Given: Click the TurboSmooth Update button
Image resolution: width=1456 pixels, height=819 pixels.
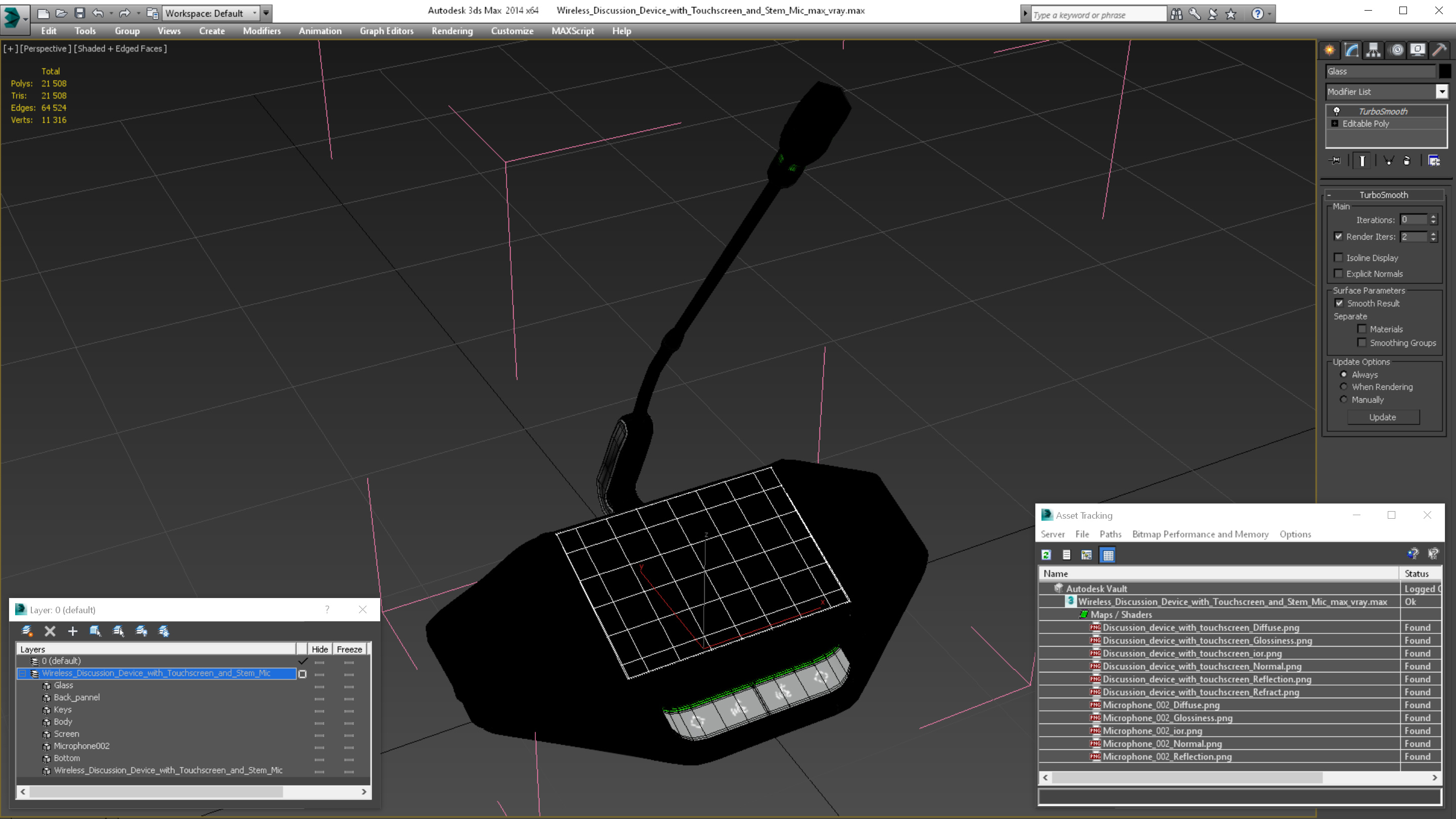Looking at the screenshot, I should click(1383, 417).
